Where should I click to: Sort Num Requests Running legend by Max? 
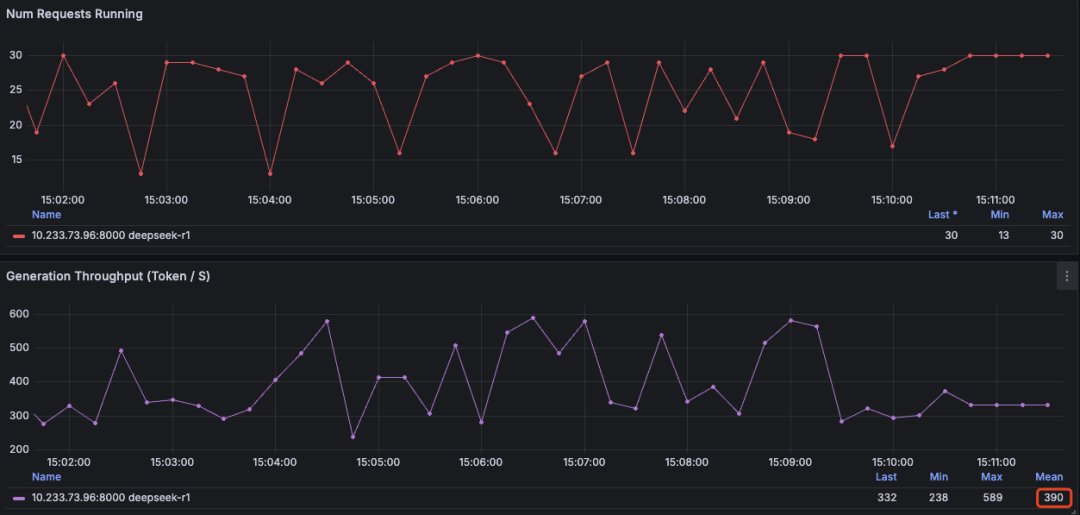coord(1052,214)
